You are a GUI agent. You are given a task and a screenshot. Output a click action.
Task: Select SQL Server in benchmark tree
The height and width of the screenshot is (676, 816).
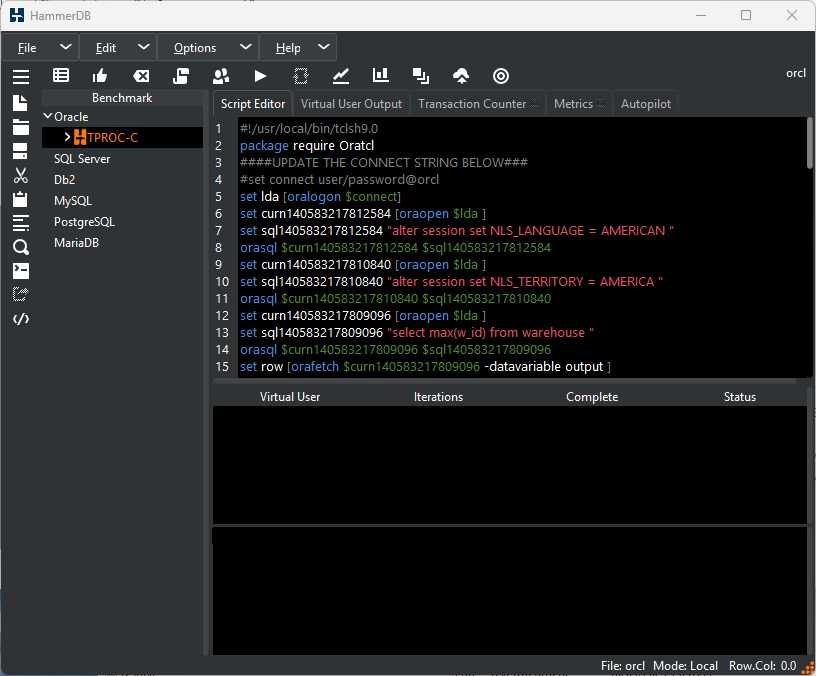pyautogui.click(x=82, y=159)
